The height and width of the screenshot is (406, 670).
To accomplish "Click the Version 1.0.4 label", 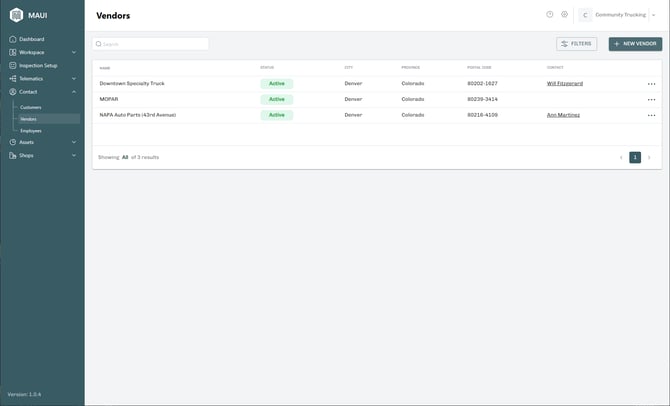I will 24,394.
